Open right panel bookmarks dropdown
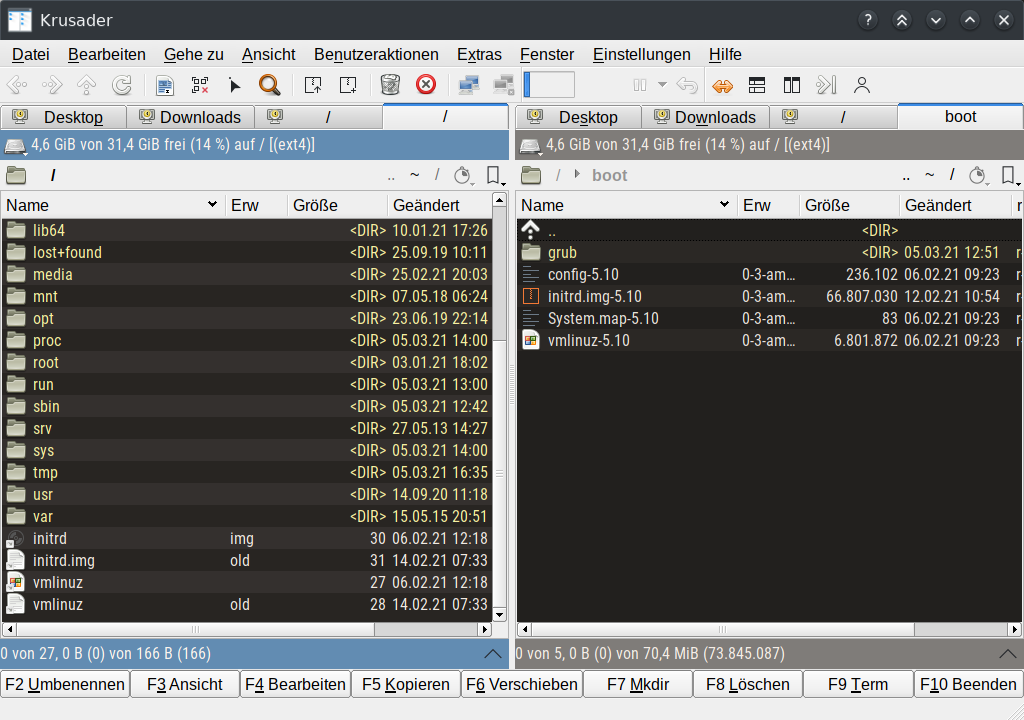1024x720 pixels. pyautogui.click(x=1010, y=175)
